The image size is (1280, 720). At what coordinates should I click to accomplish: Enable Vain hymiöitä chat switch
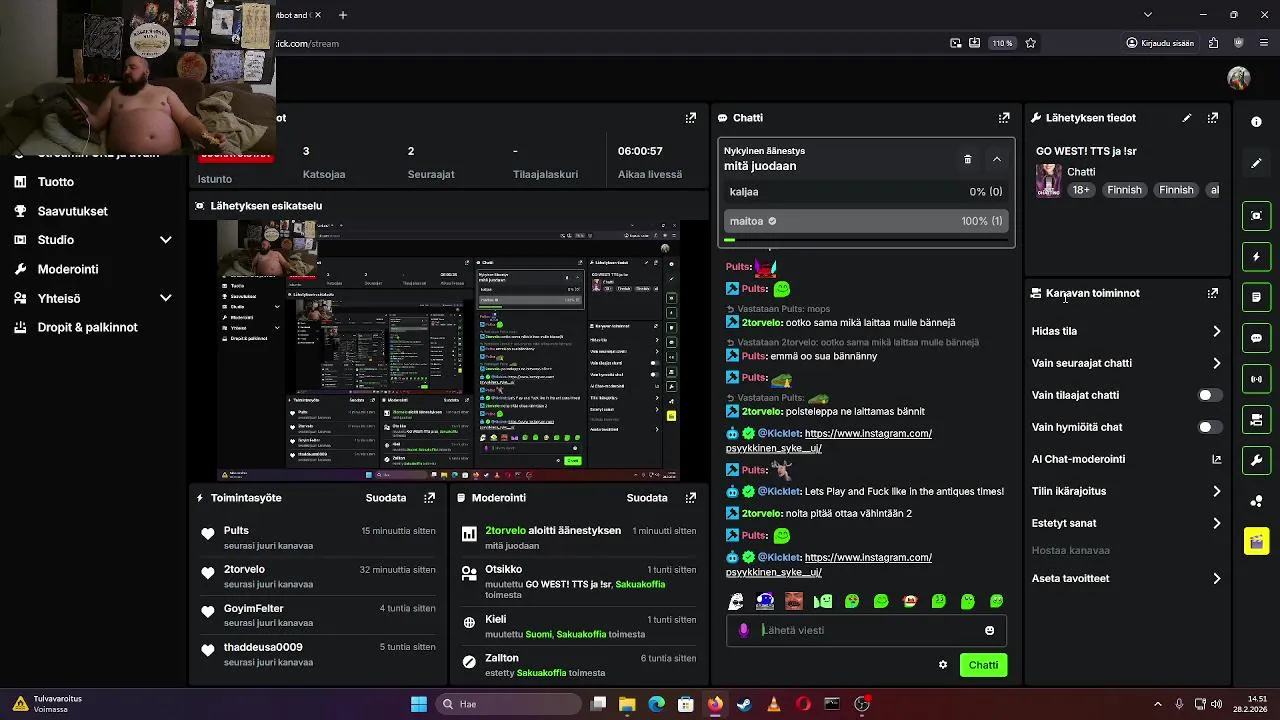pyautogui.click(x=1210, y=427)
